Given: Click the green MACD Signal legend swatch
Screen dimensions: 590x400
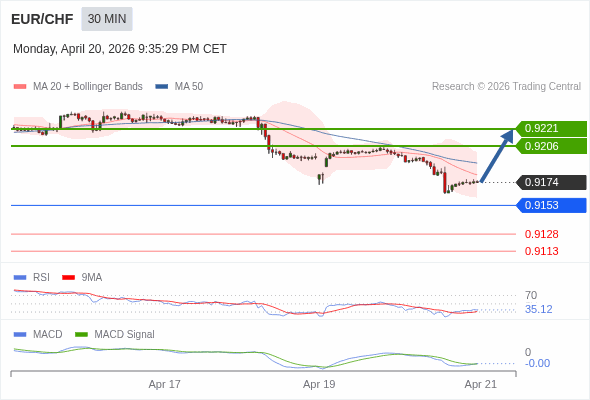Looking at the screenshot, I should [81, 335].
